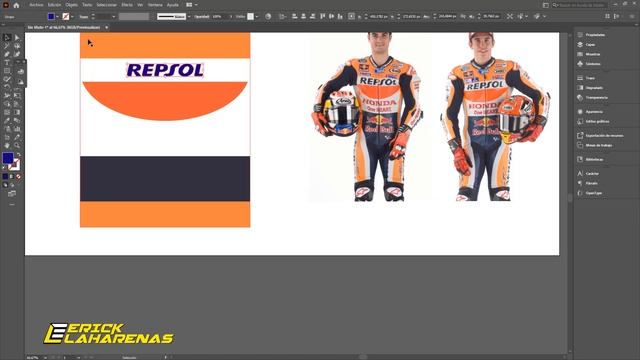
Task: Open the Transparencia panel
Action: [593, 98]
